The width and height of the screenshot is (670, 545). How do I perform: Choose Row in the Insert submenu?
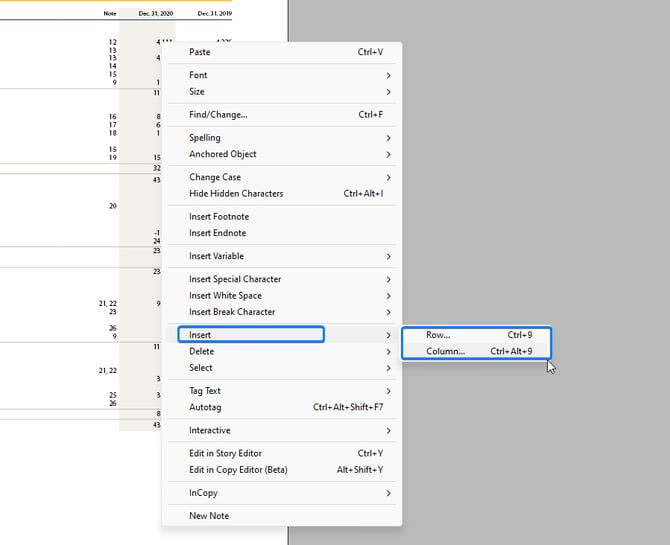(438, 335)
